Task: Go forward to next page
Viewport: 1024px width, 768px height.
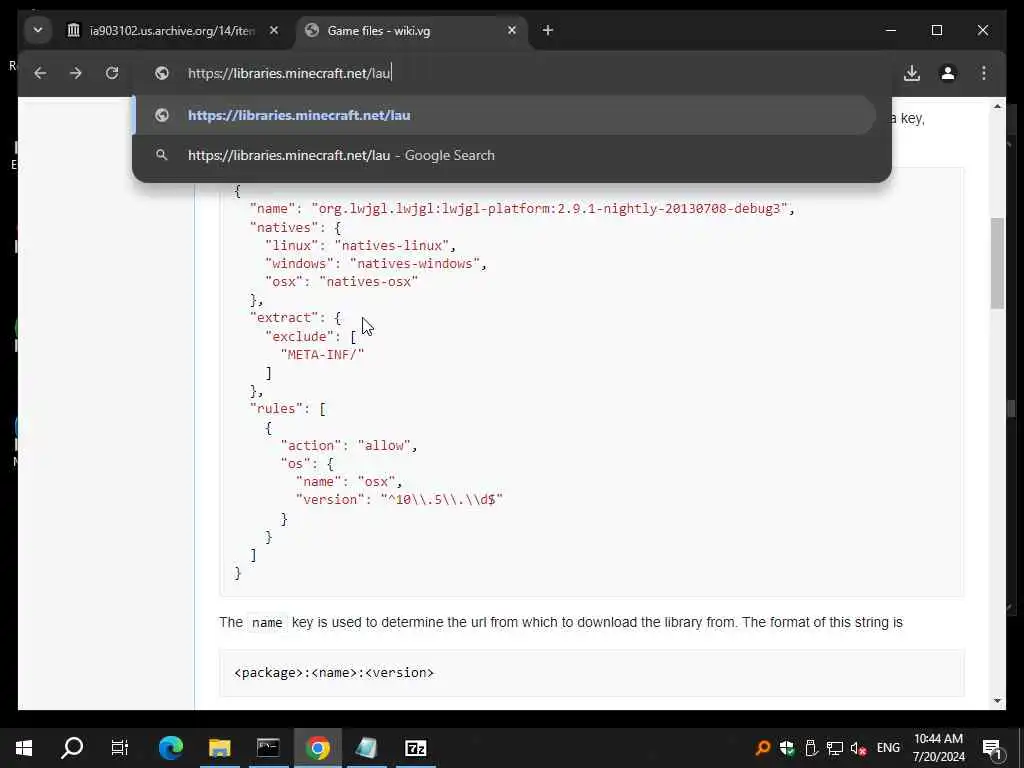Action: (x=76, y=73)
